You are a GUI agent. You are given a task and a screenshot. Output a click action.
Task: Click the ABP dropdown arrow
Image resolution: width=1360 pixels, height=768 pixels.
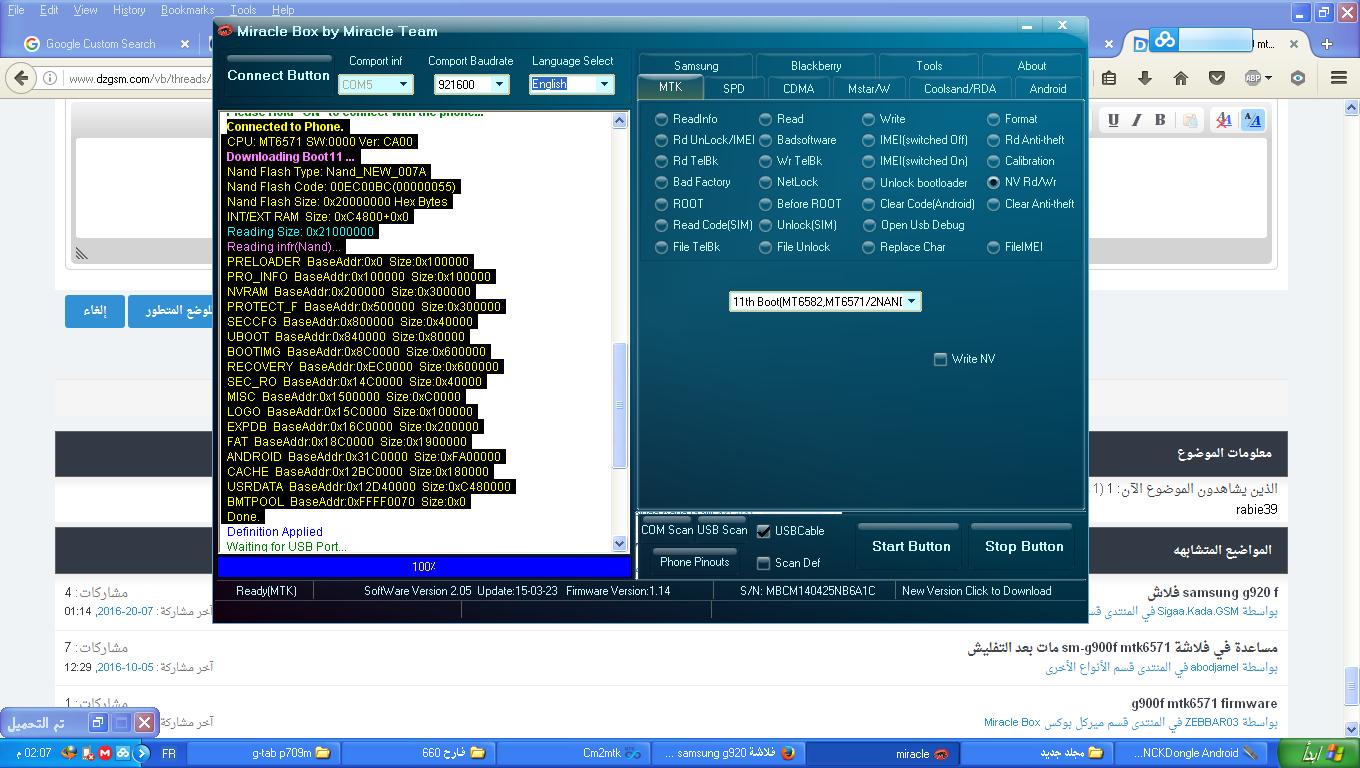tap(1268, 78)
